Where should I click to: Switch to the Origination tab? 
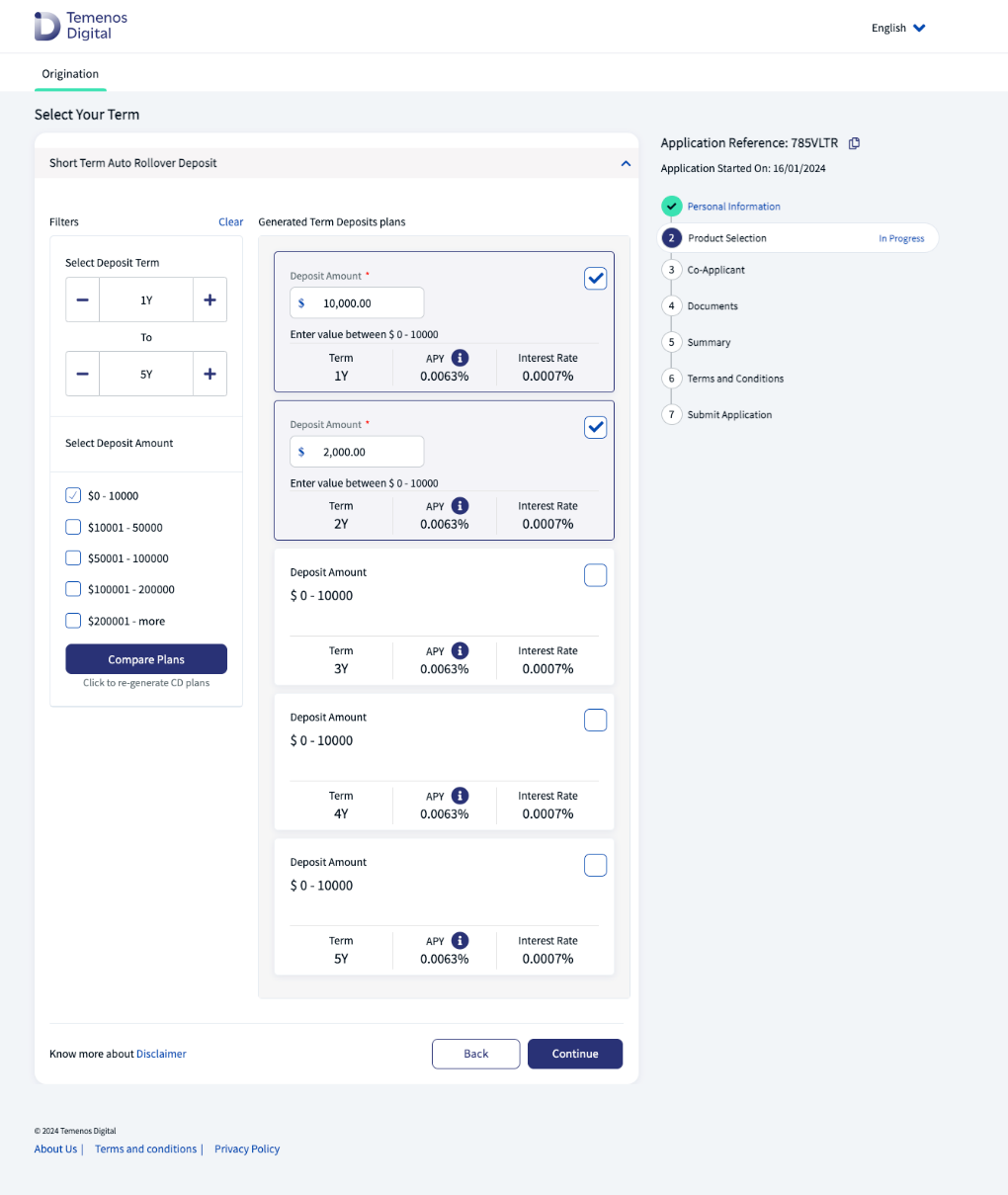coord(70,74)
